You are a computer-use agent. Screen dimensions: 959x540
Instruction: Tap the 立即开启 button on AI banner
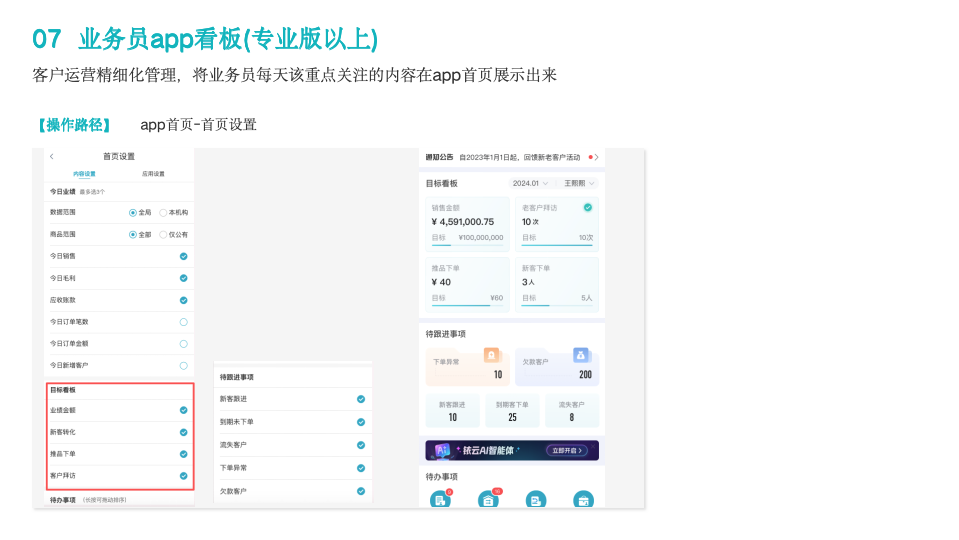click(x=567, y=451)
